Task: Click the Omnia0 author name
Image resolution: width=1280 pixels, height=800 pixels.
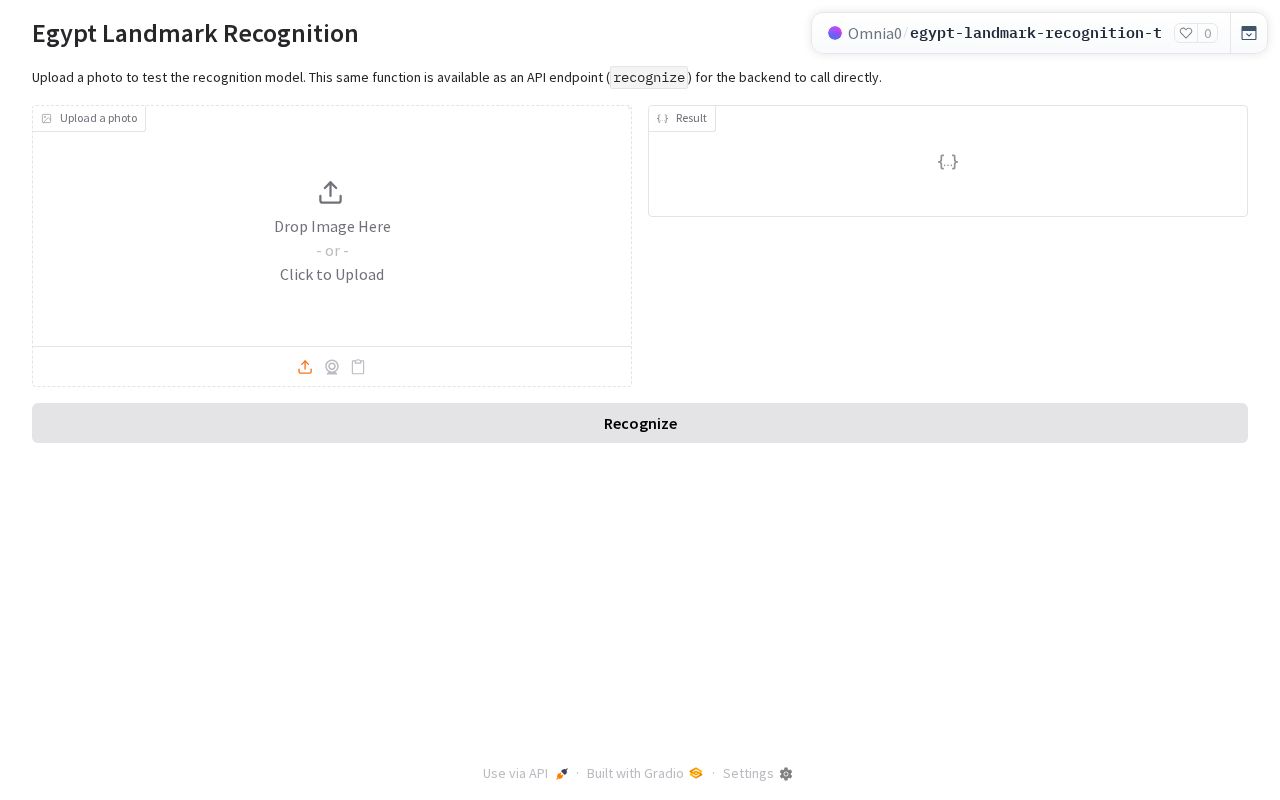Action: [875, 33]
